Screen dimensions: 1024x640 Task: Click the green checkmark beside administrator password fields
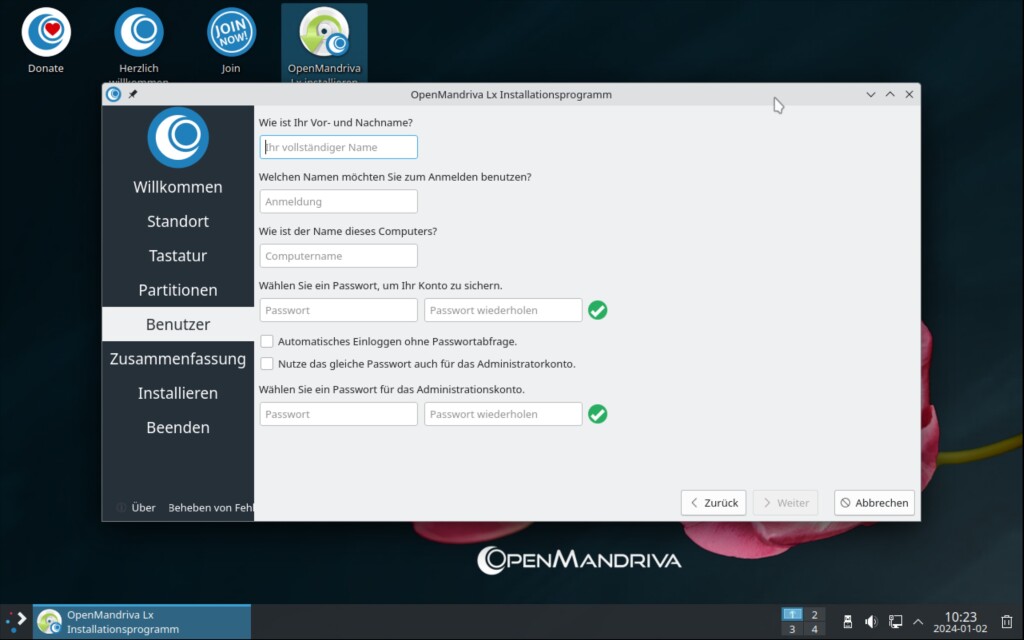(598, 414)
